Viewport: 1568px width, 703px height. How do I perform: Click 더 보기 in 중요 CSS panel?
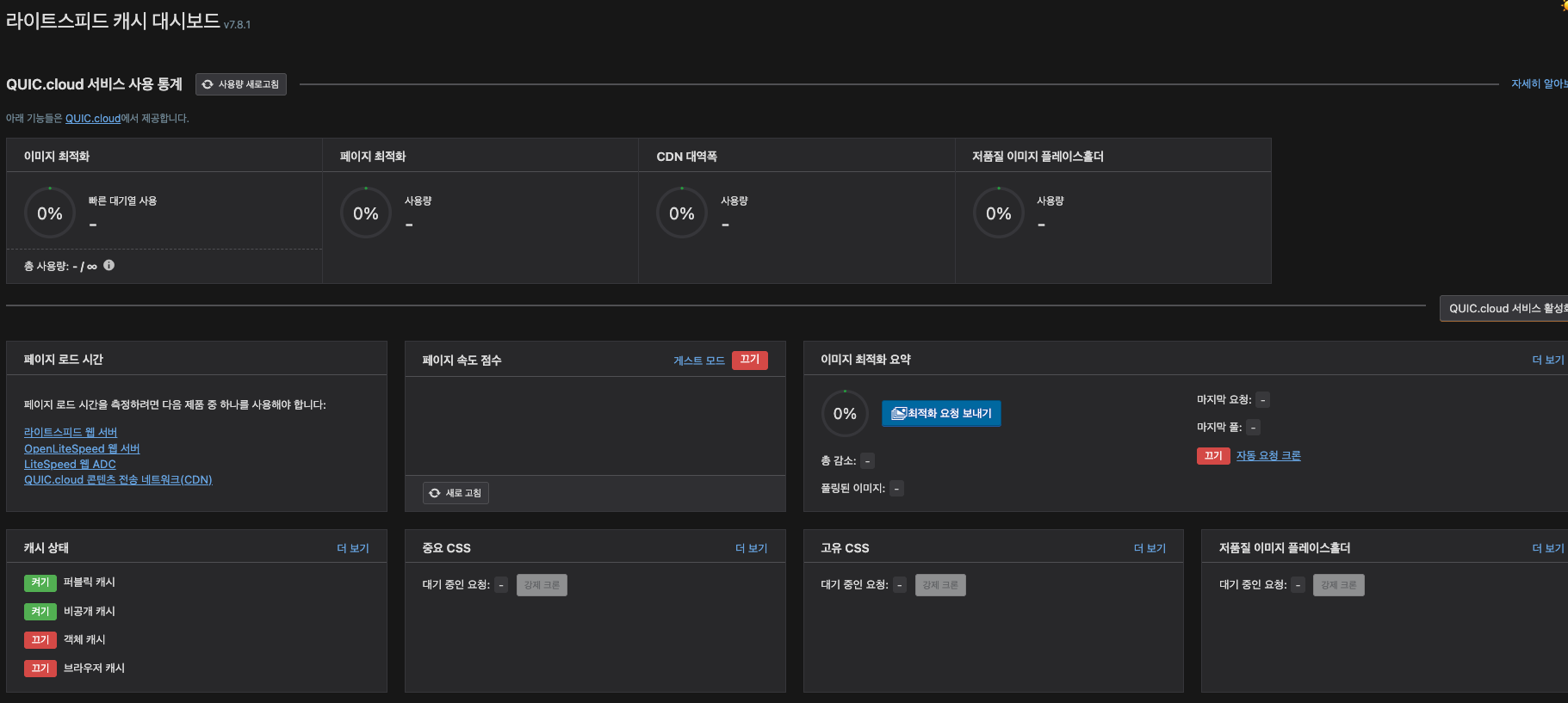pyautogui.click(x=752, y=548)
